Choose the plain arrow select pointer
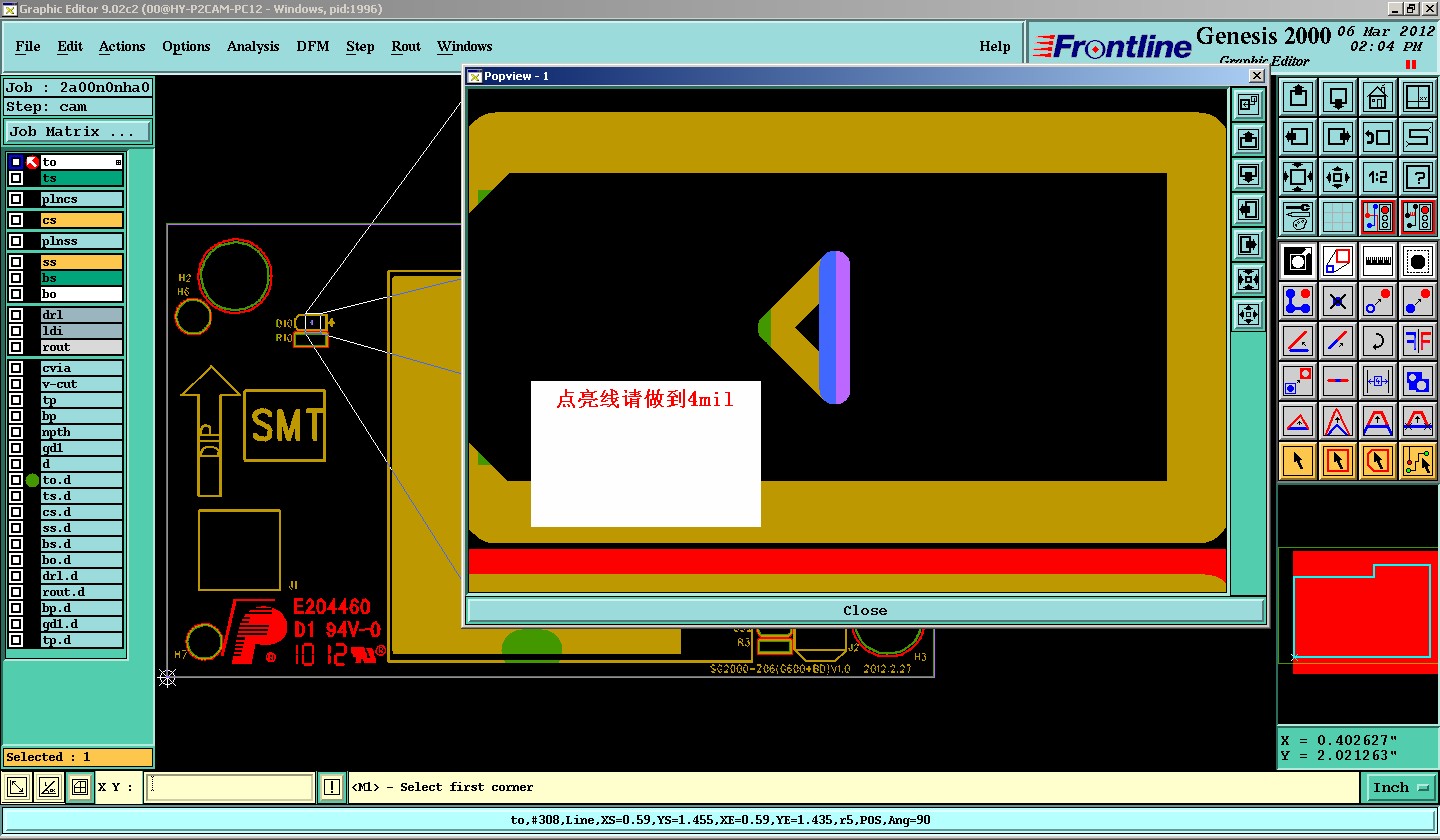The image size is (1440, 840). point(1298,461)
